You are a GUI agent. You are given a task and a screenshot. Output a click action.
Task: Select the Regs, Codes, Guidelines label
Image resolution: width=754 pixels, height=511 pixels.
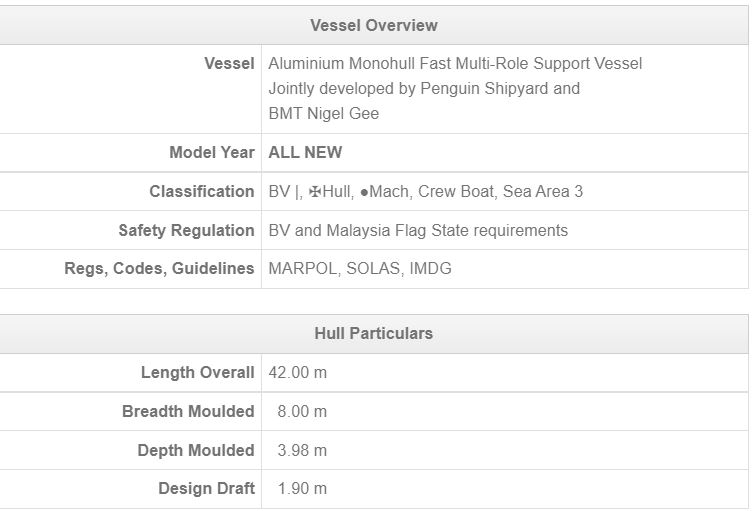coord(159,269)
